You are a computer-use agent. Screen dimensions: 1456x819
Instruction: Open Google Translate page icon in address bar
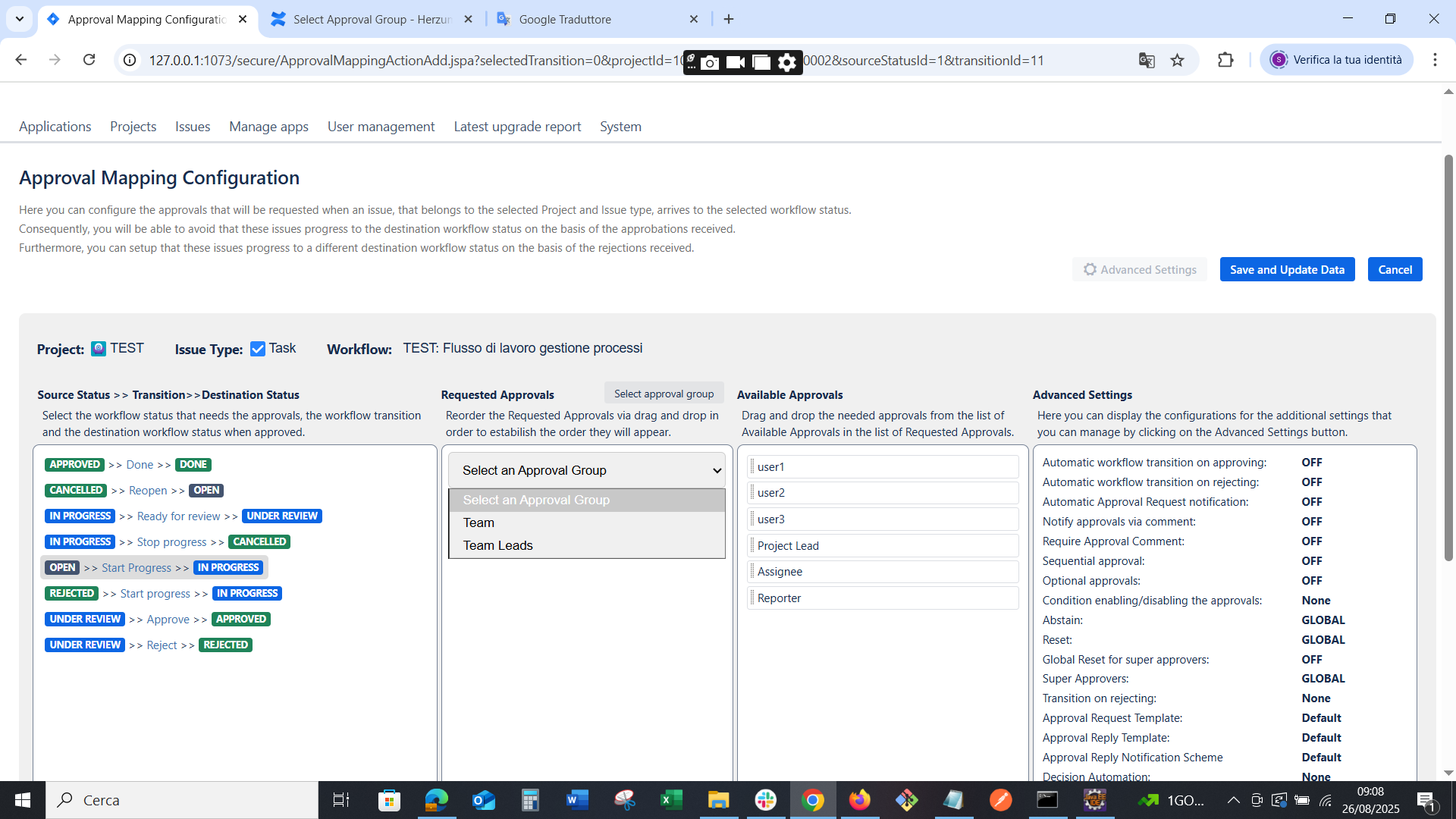[1147, 61]
